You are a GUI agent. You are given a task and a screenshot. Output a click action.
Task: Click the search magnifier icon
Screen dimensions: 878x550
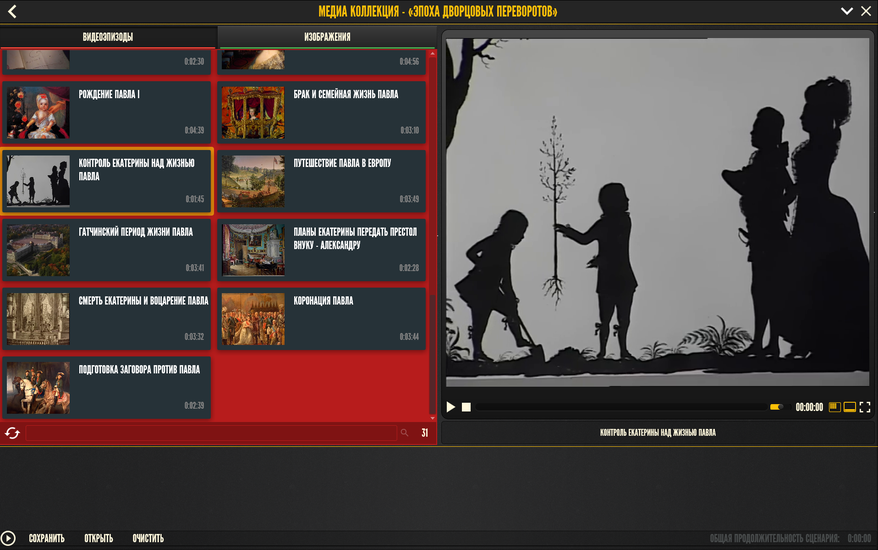[404, 433]
